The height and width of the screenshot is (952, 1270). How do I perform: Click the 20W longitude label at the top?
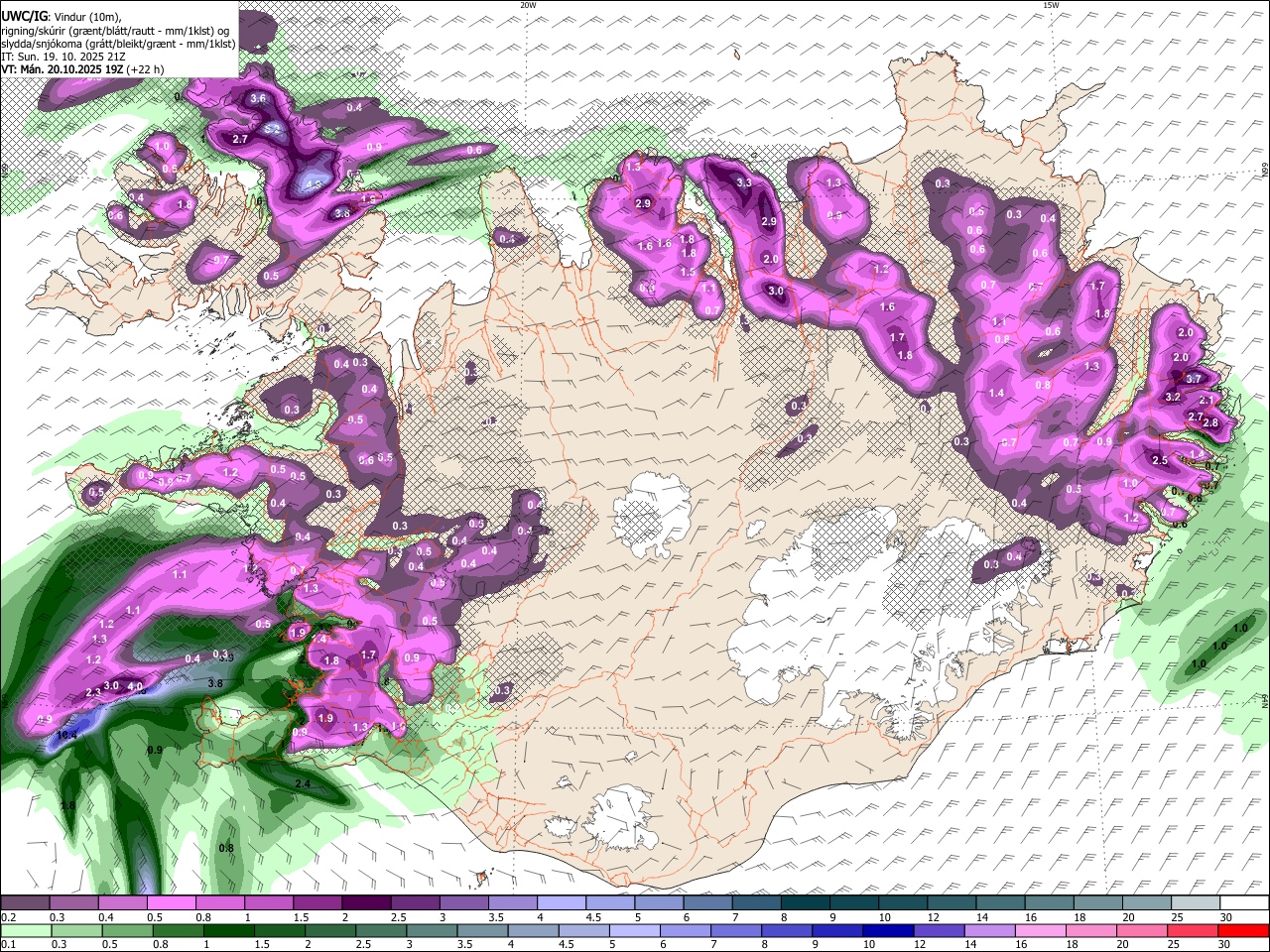528,5
